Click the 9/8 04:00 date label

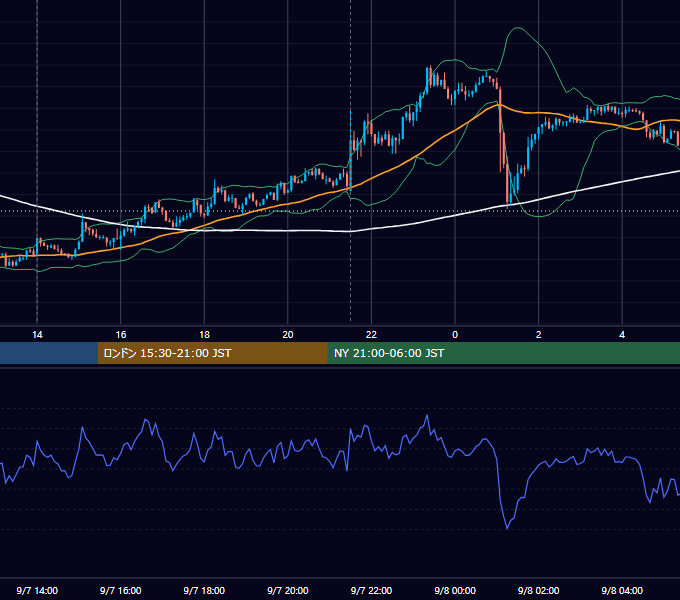(x=622, y=590)
